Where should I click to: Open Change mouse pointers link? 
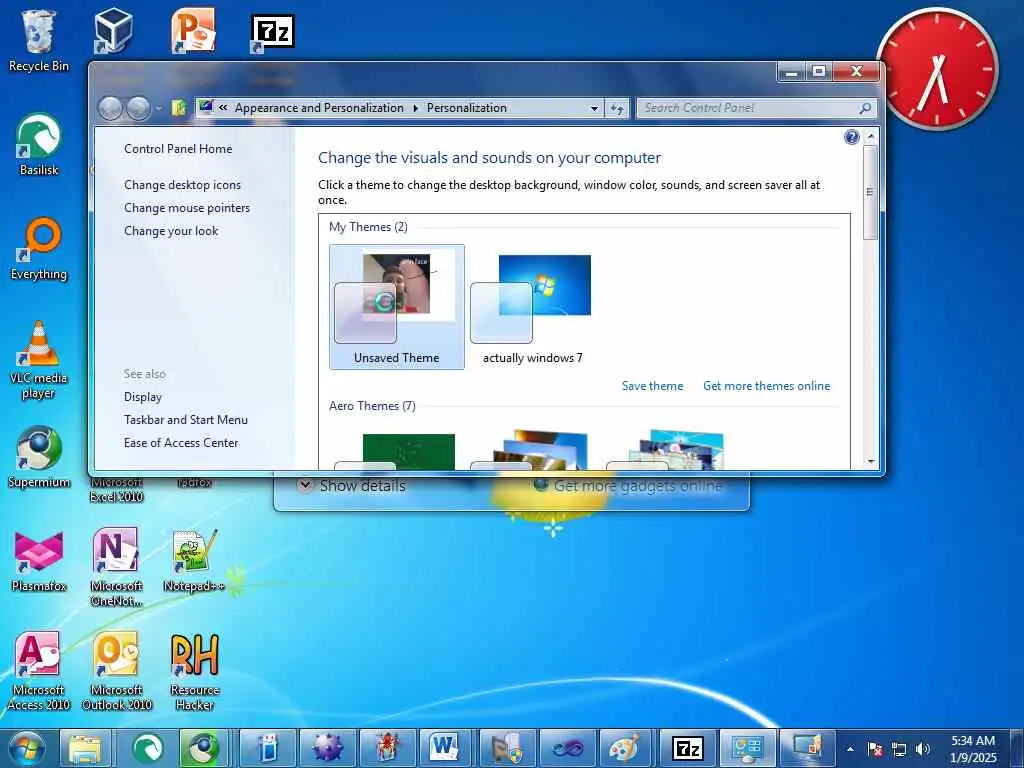pyautogui.click(x=187, y=208)
